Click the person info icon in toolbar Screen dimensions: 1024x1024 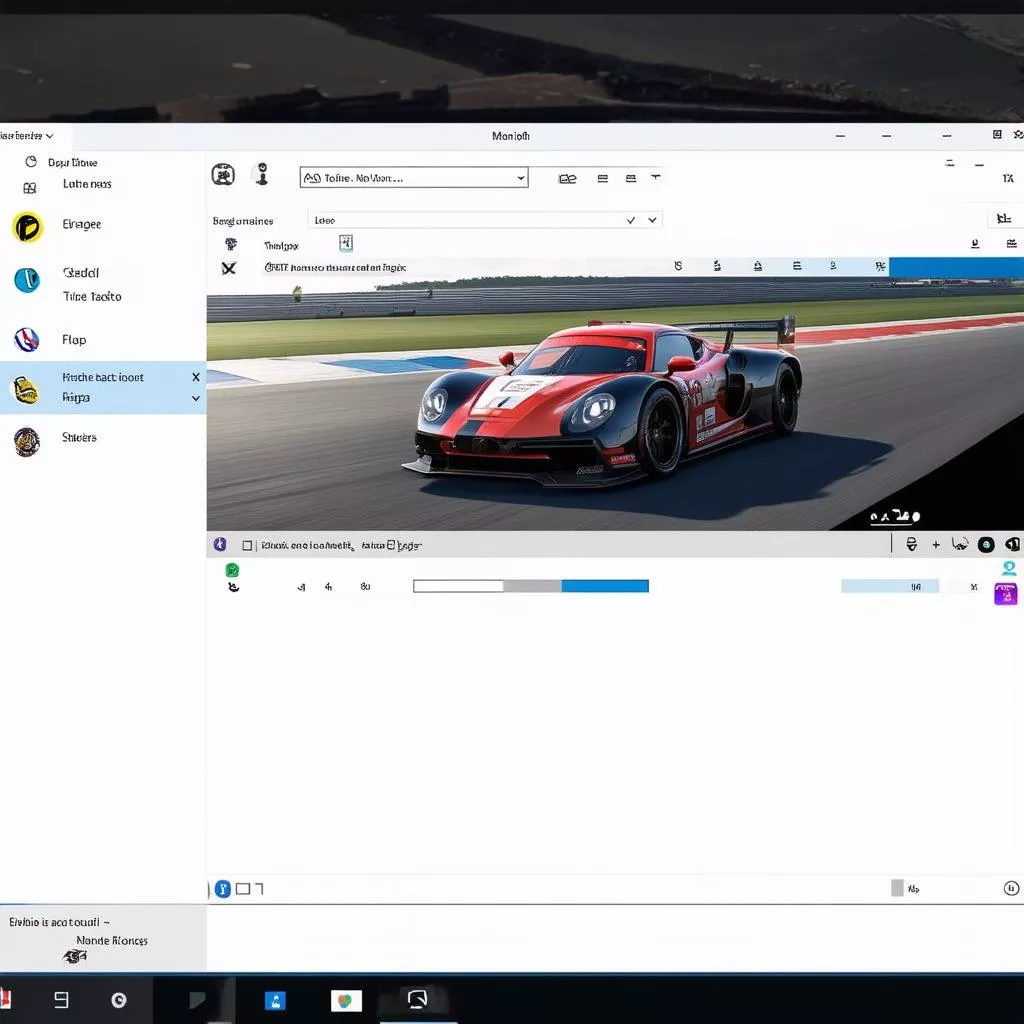pos(261,174)
